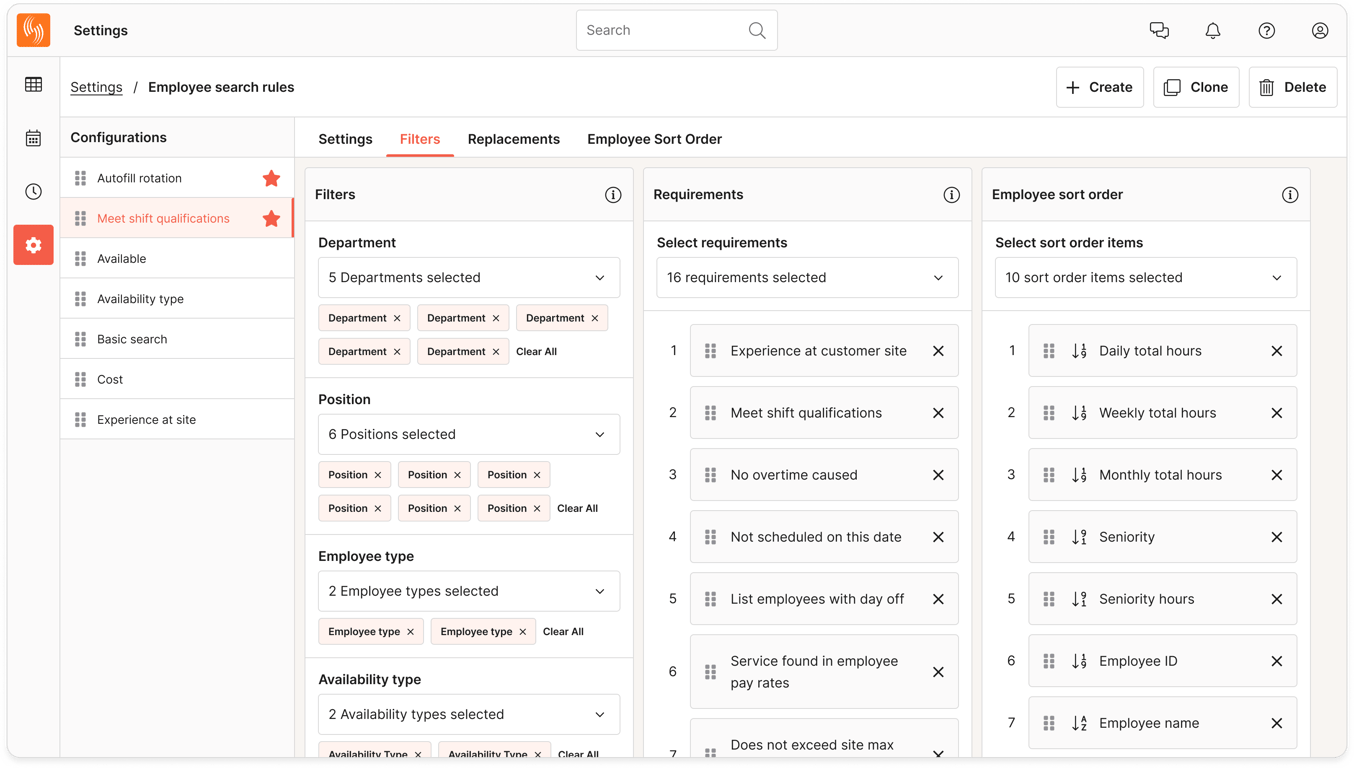
Task: Toggle favorite star on Autofill rotation
Action: 271,178
